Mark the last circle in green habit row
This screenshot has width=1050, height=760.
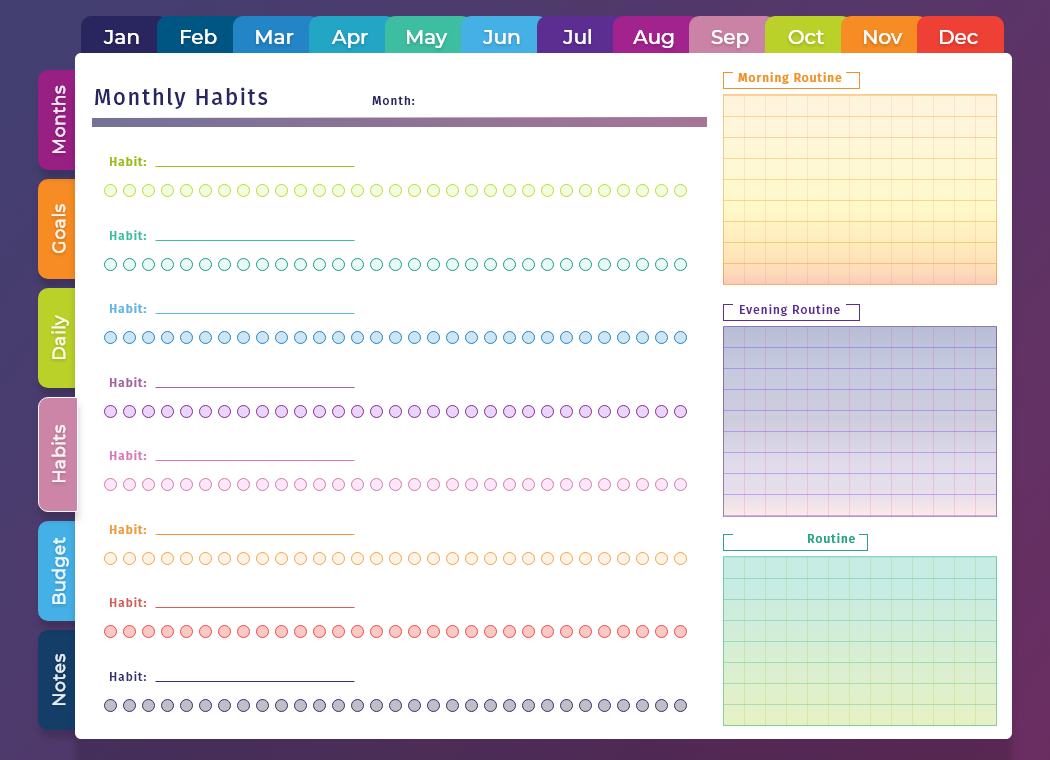click(680, 191)
